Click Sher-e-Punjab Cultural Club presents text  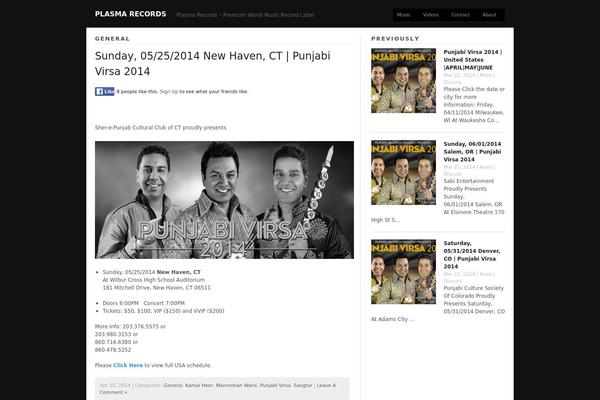point(161,127)
